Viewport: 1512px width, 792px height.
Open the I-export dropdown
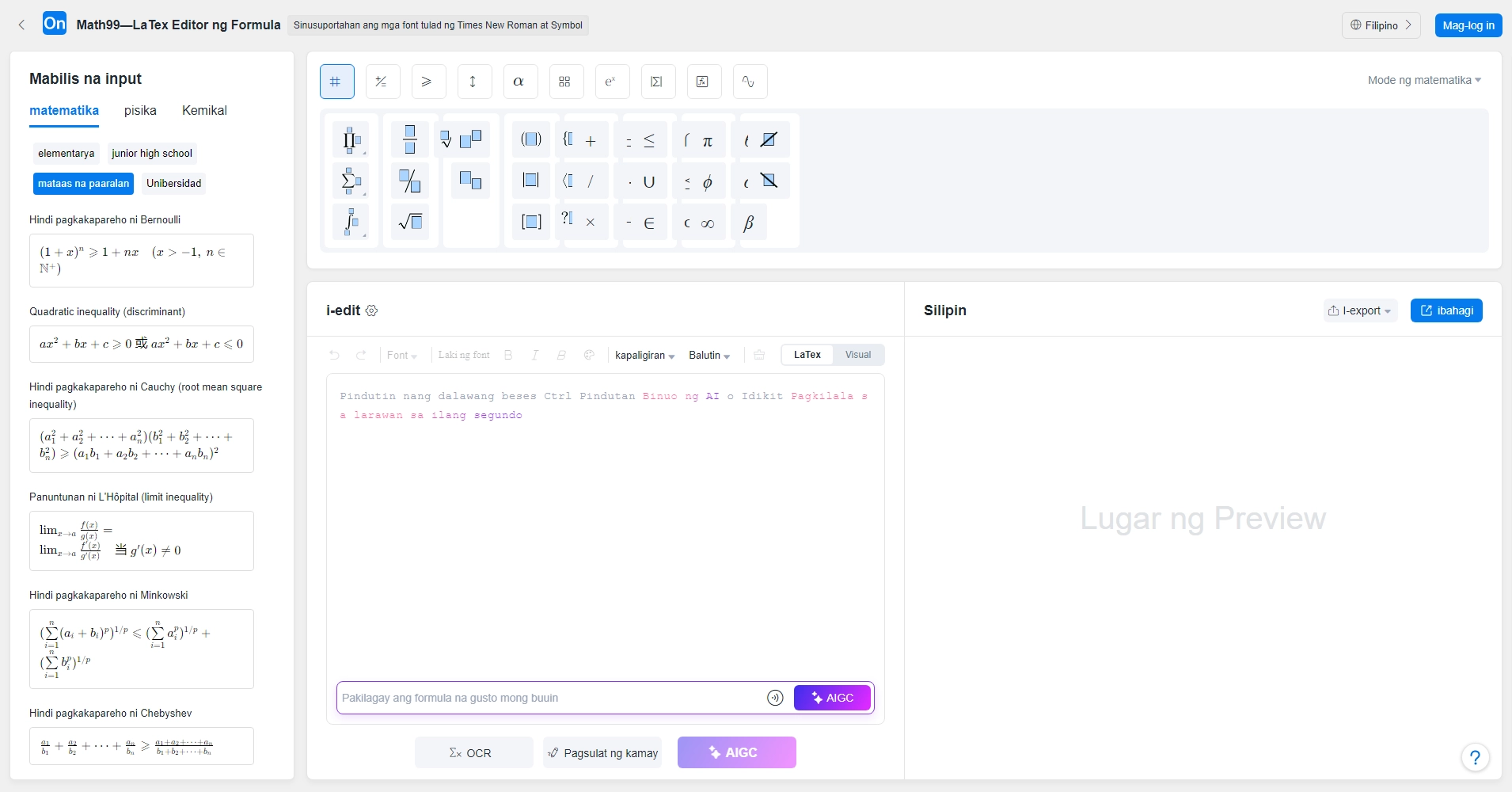click(x=1361, y=310)
